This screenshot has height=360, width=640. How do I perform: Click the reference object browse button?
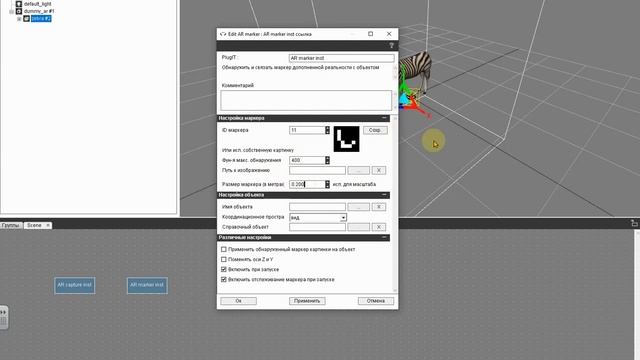pyautogui.click(x=358, y=227)
